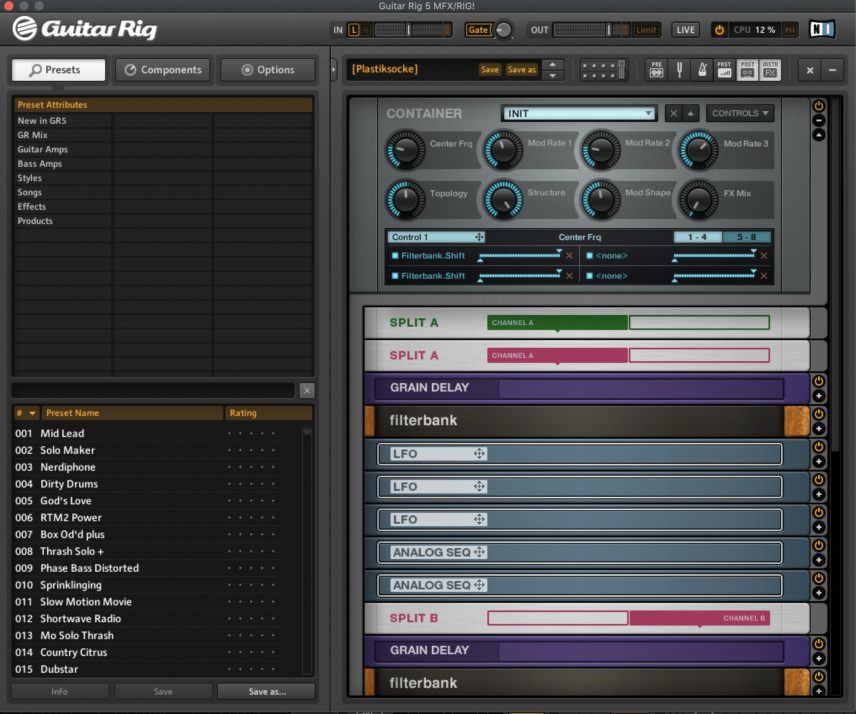Open the INIT preset dropdown
The width and height of the screenshot is (856, 714).
coord(579,114)
